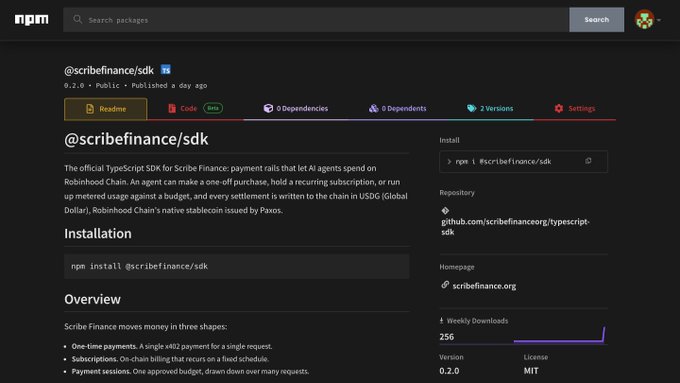The width and height of the screenshot is (680, 383).
Task: Click the Weekly Downloads download icon
Action: pos(441,321)
